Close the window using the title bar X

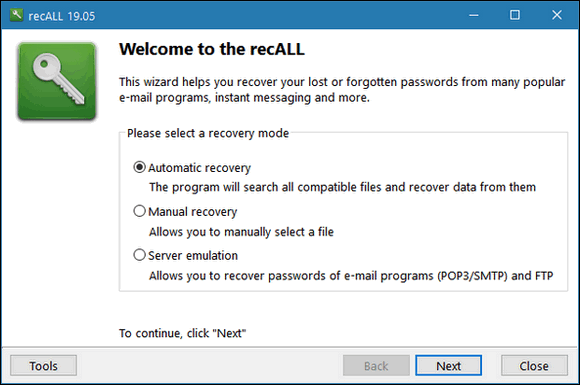point(557,15)
